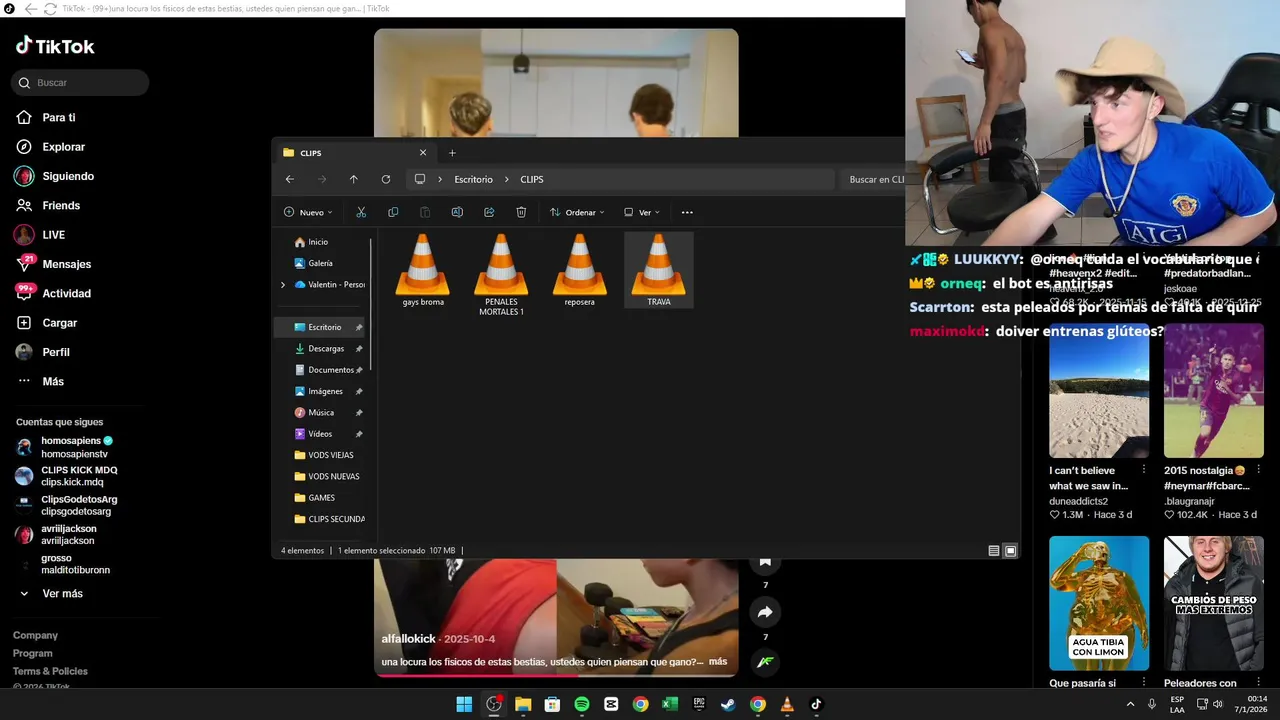
Task: Expand the Valentin - Personal tree node
Action: coord(283,285)
